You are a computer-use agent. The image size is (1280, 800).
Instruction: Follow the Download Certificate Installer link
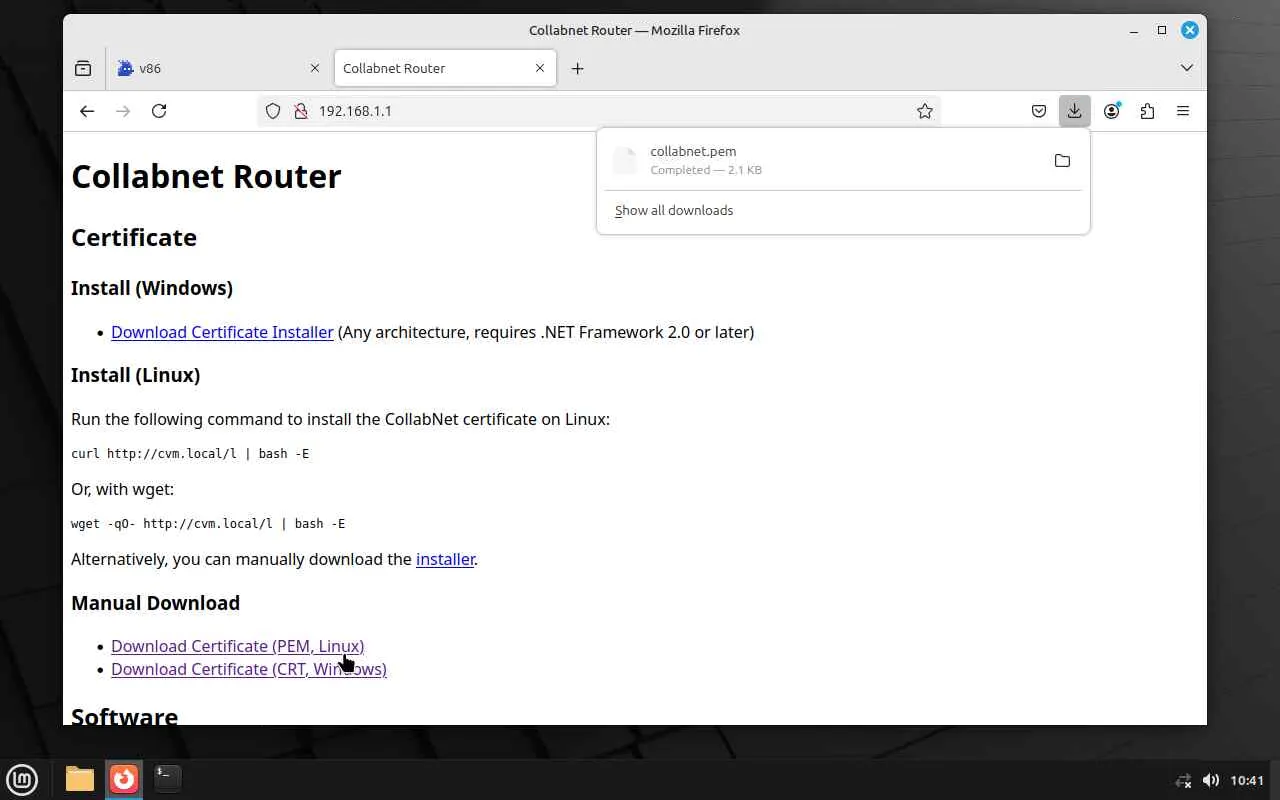click(222, 332)
